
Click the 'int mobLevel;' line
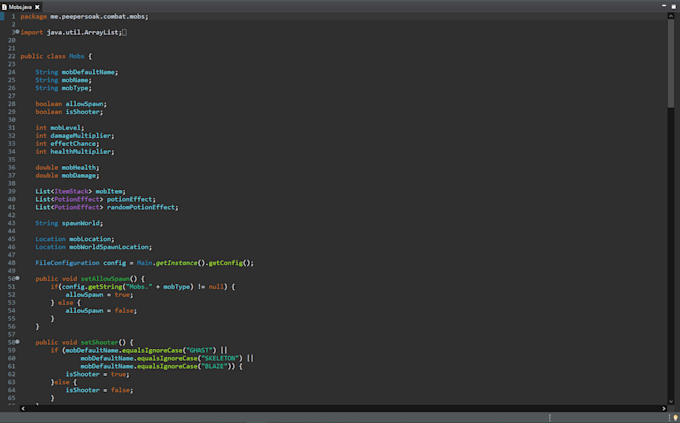click(60, 128)
